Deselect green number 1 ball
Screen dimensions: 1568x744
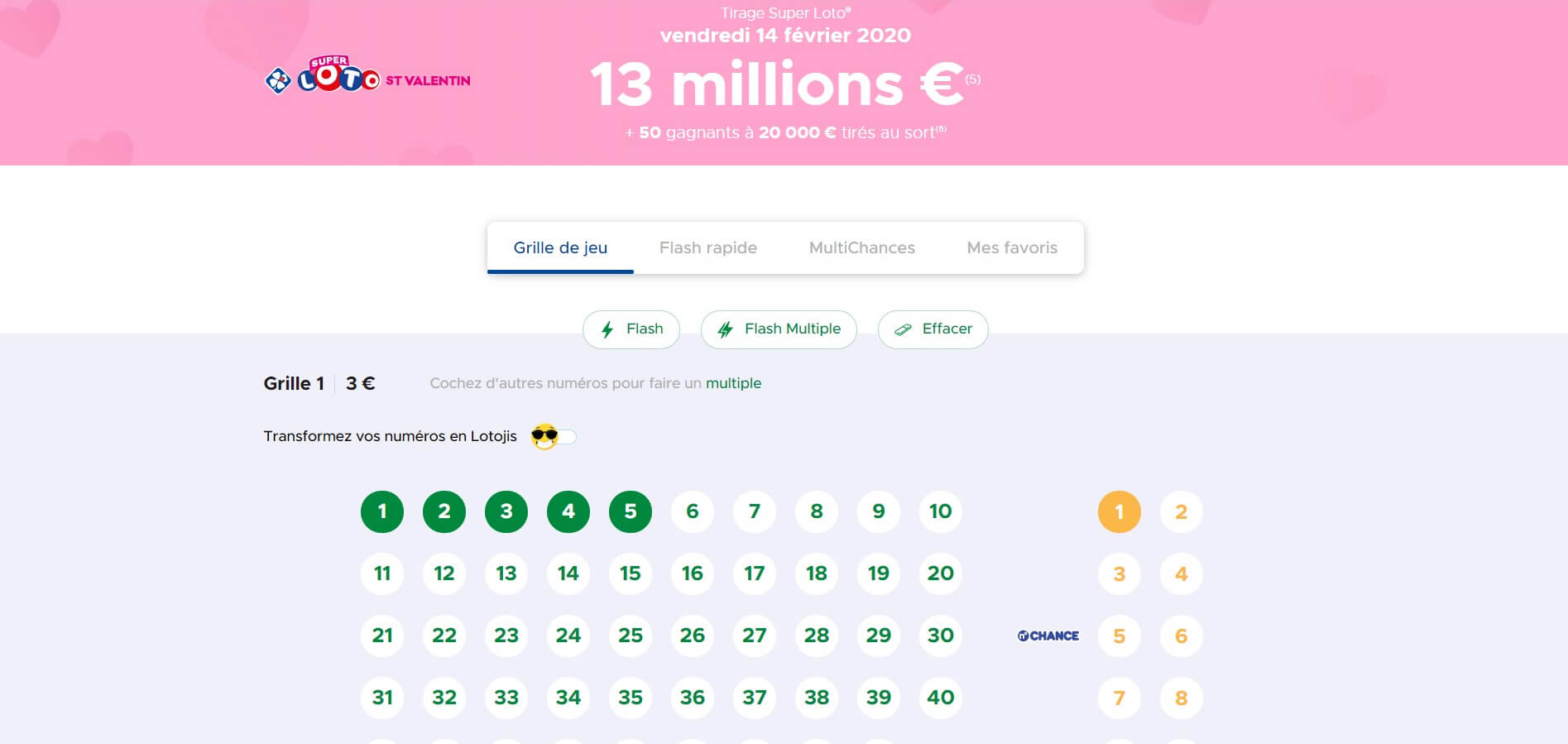point(382,511)
